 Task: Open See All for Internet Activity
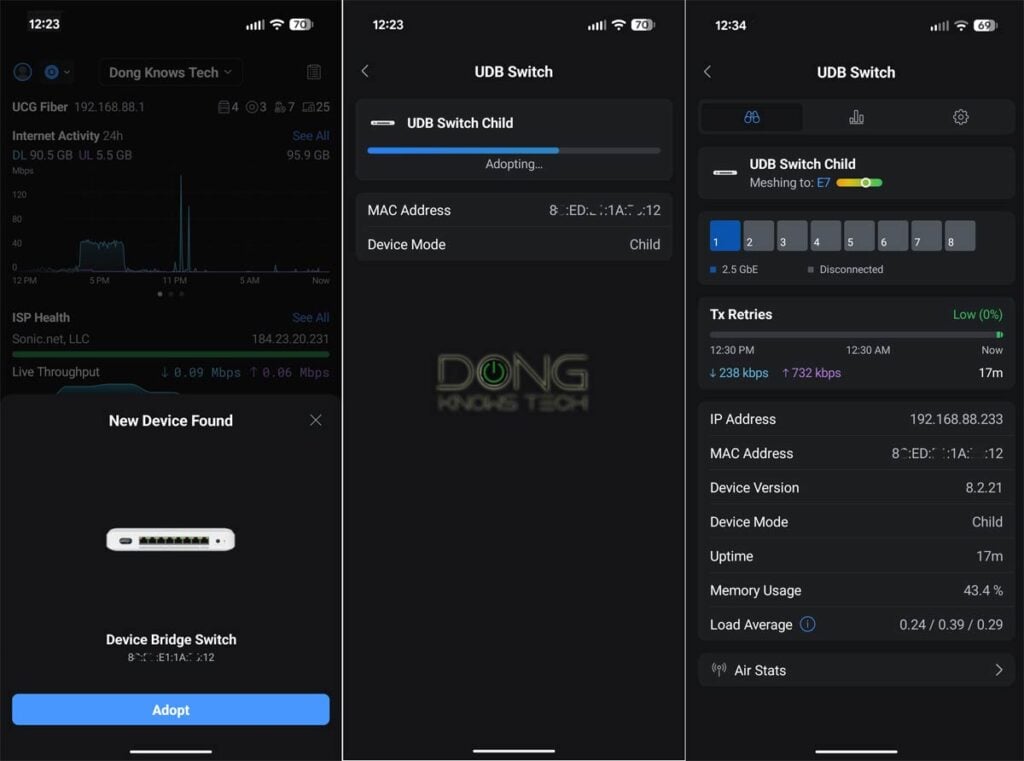pos(310,136)
